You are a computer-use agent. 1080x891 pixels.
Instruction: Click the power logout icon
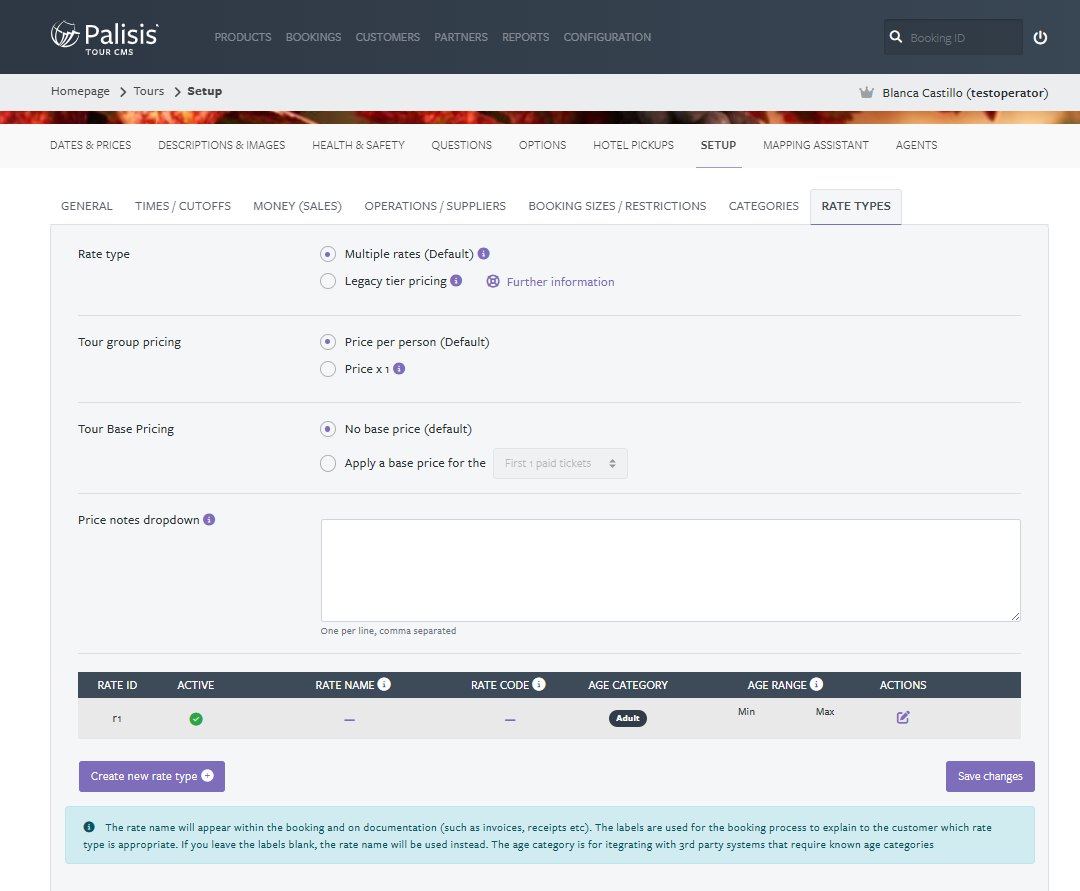tap(1040, 37)
